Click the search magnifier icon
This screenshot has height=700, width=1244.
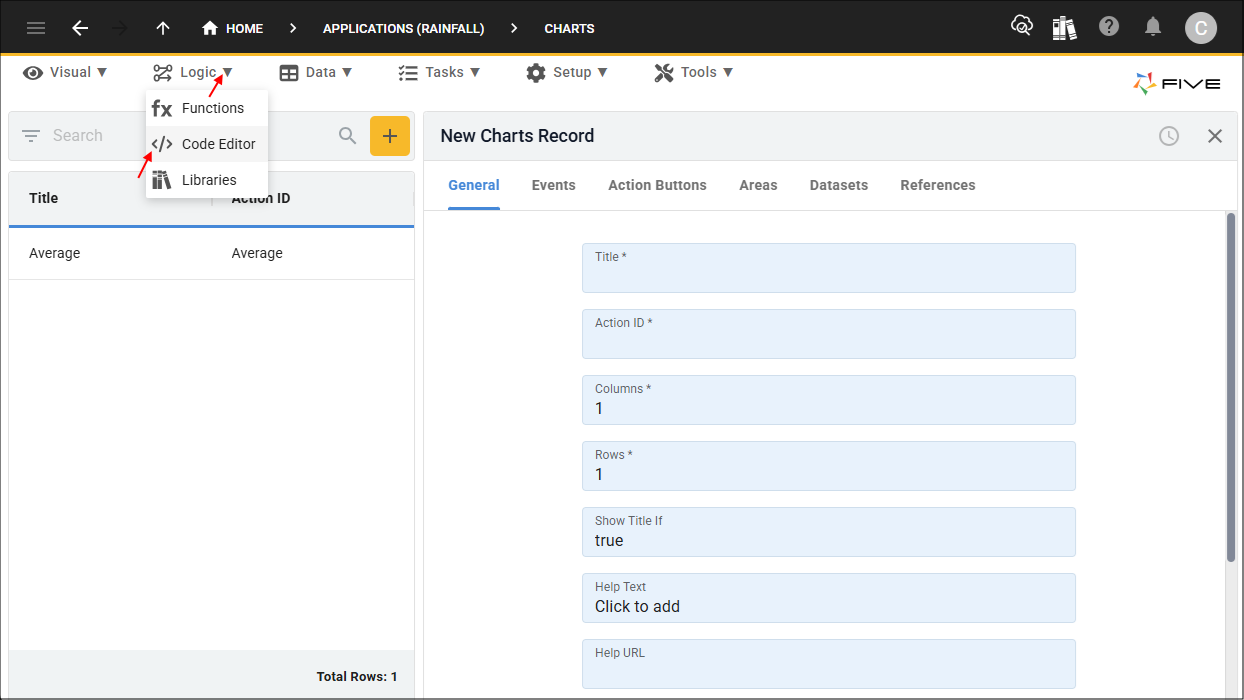(x=347, y=136)
